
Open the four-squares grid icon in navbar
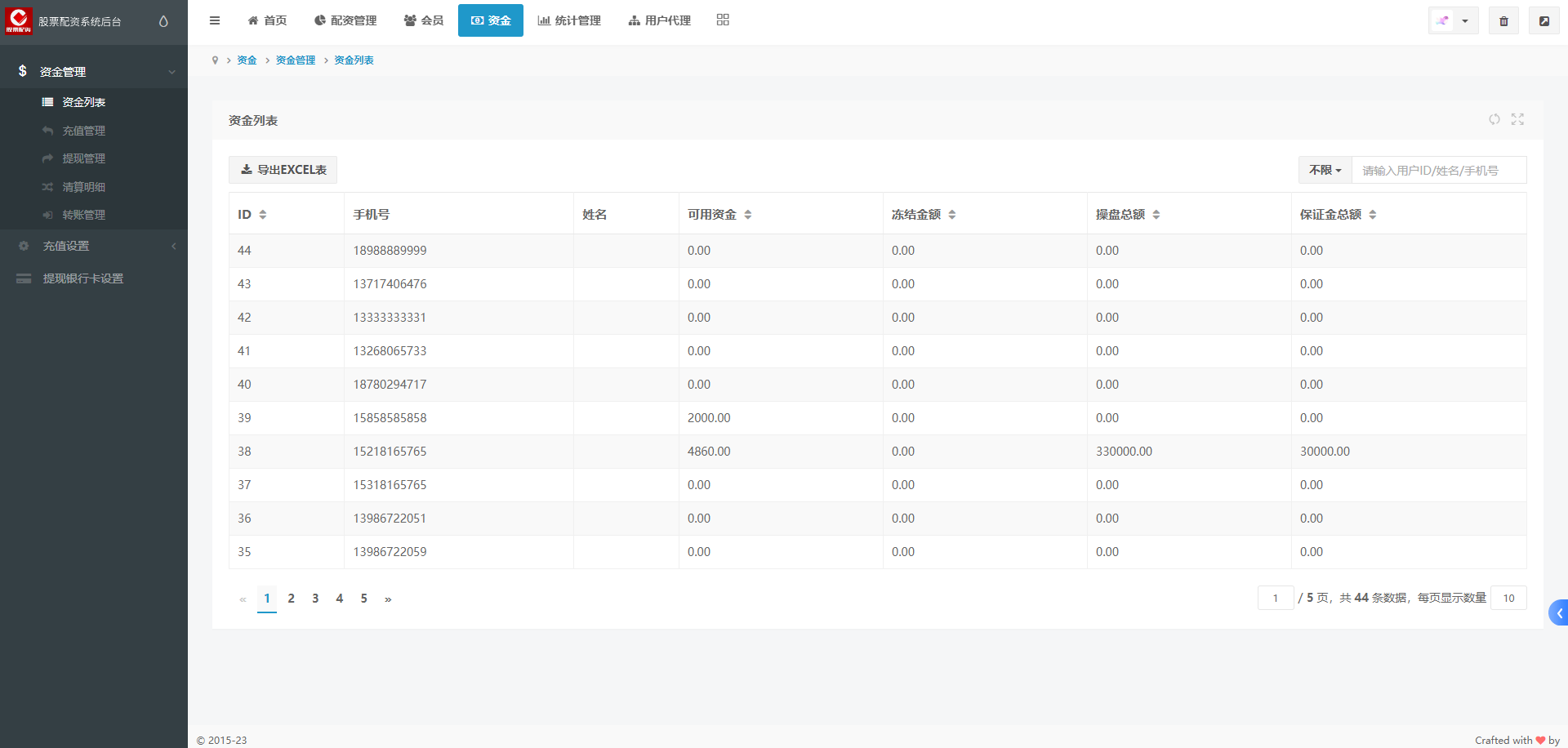coord(723,20)
